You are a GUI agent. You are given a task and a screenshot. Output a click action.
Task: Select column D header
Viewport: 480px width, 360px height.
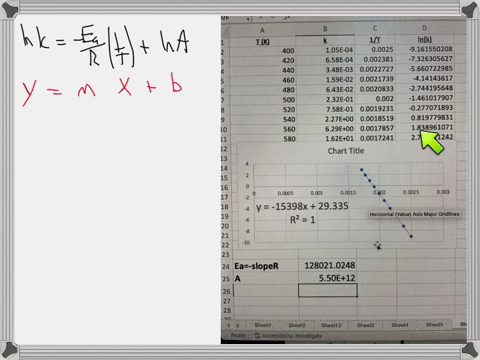click(424, 28)
